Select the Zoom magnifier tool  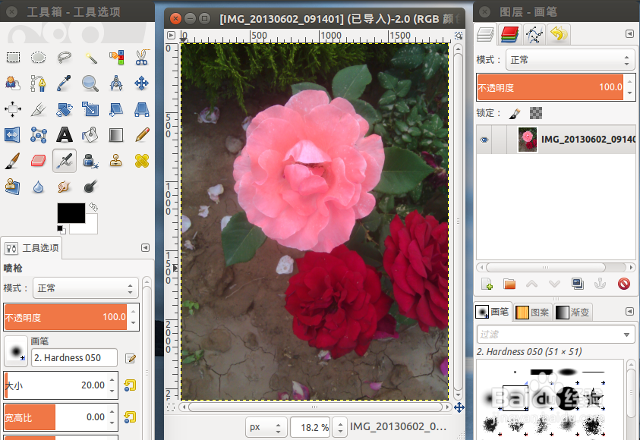tap(90, 83)
